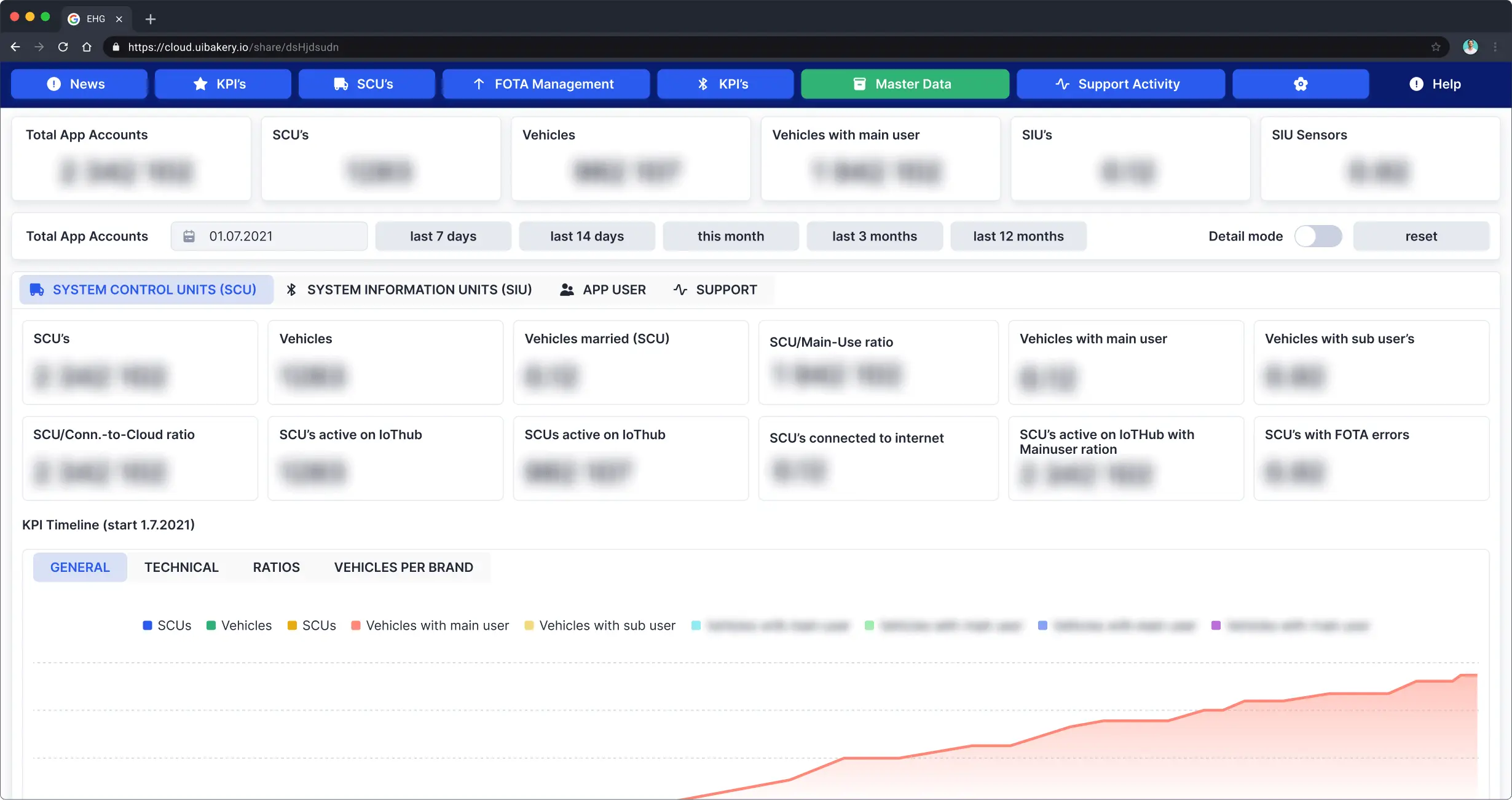Reload the page with refresh icon

63,47
